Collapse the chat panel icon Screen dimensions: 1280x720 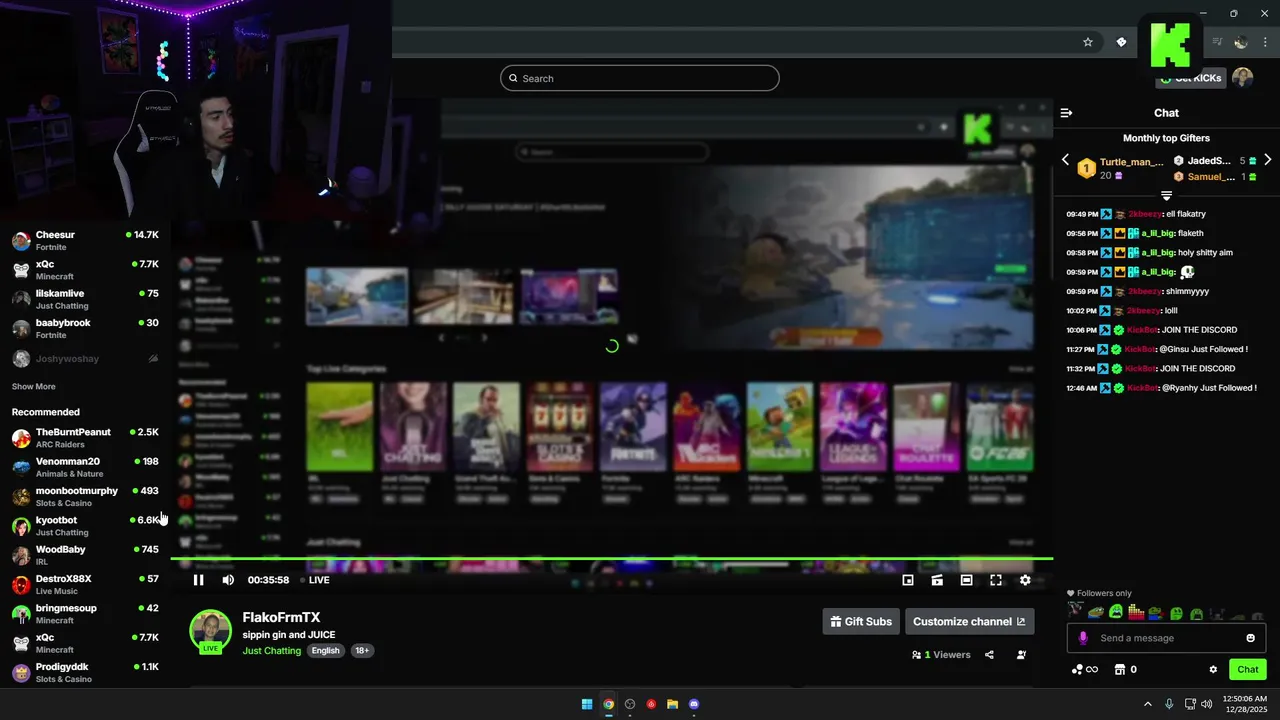[x=1066, y=113]
